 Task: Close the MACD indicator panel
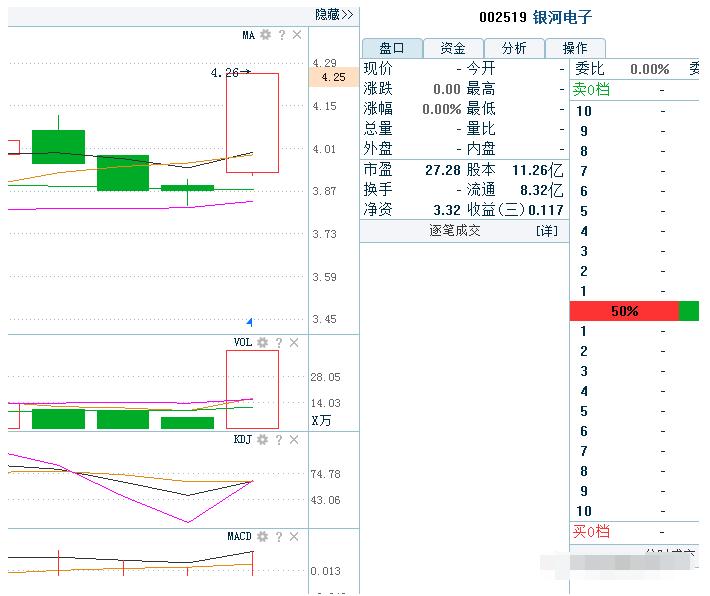pyautogui.click(x=294, y=536)
